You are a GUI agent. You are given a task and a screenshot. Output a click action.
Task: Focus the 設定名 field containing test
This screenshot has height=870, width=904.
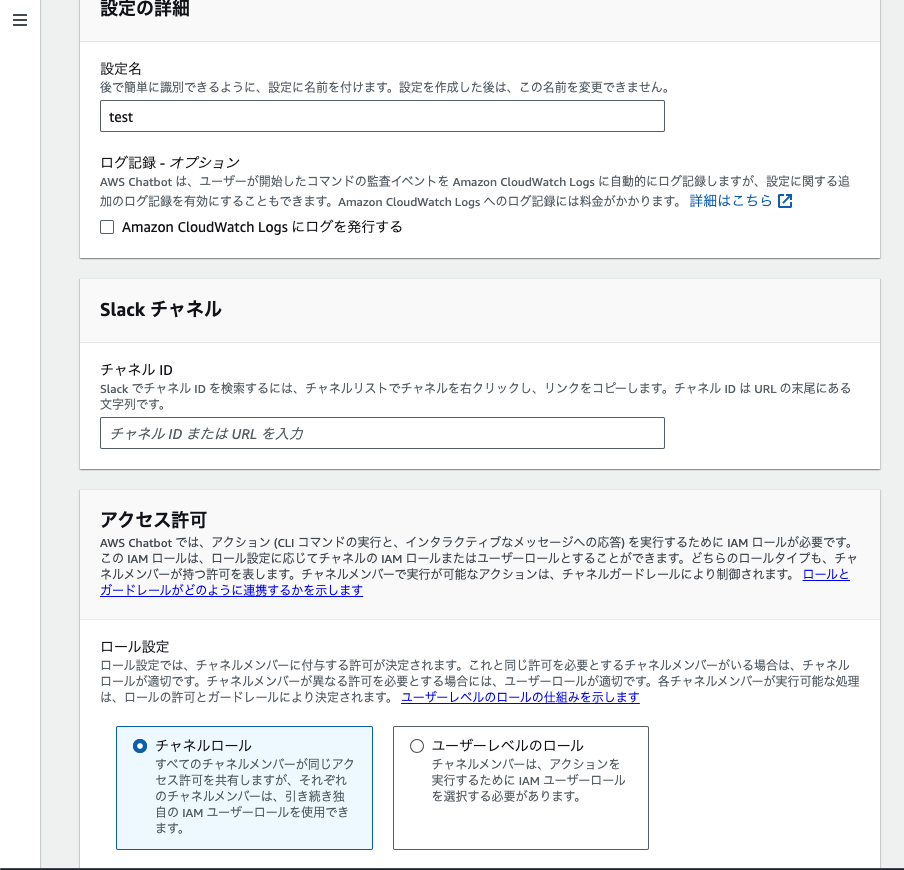coord(382,116)
